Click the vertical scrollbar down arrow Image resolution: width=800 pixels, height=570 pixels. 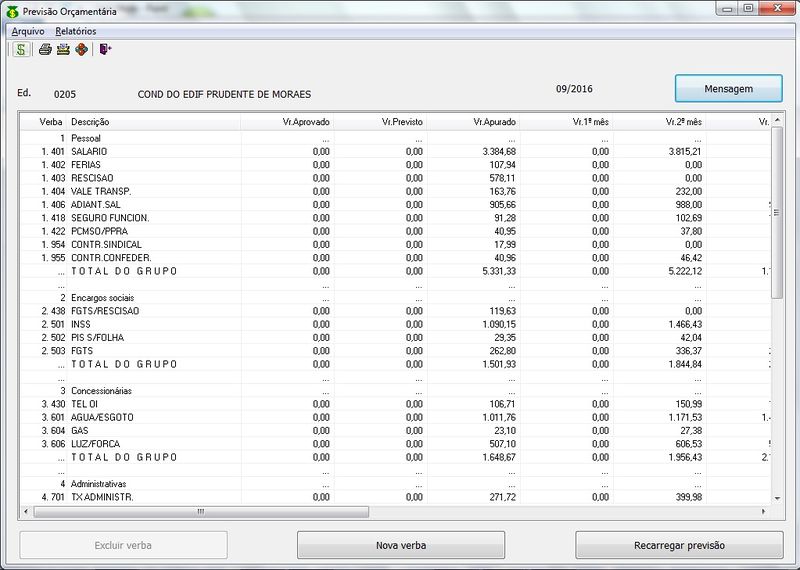777,497
